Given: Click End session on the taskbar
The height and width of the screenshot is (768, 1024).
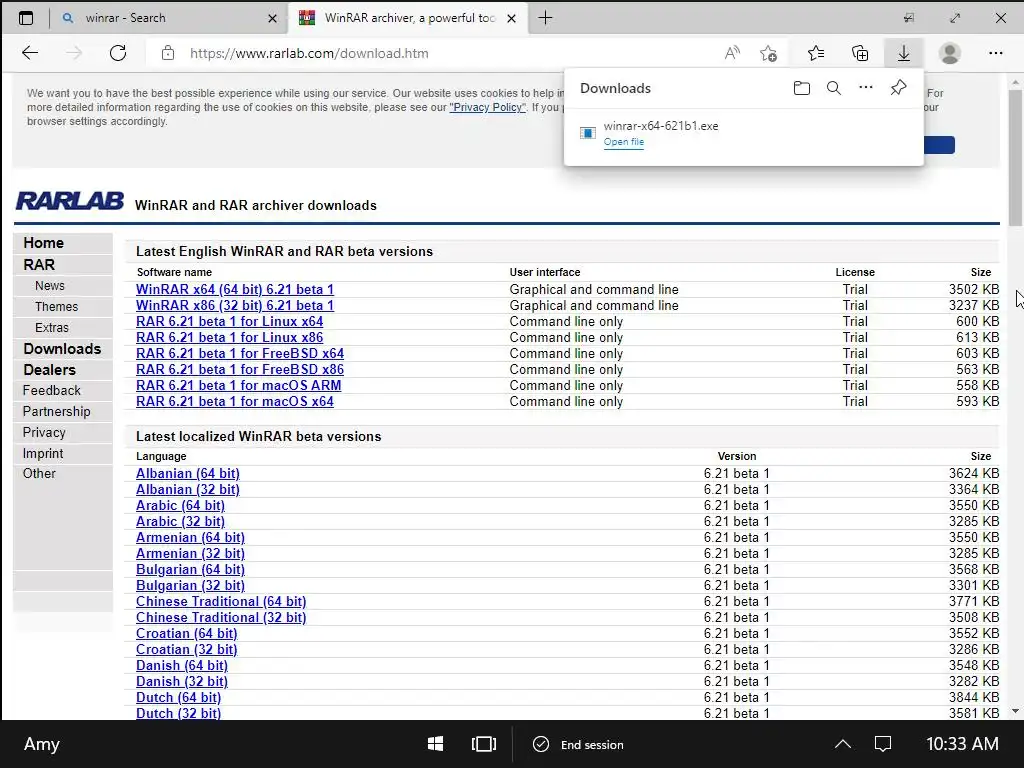Looking at the screenshot, I should (x=579, y=744).
